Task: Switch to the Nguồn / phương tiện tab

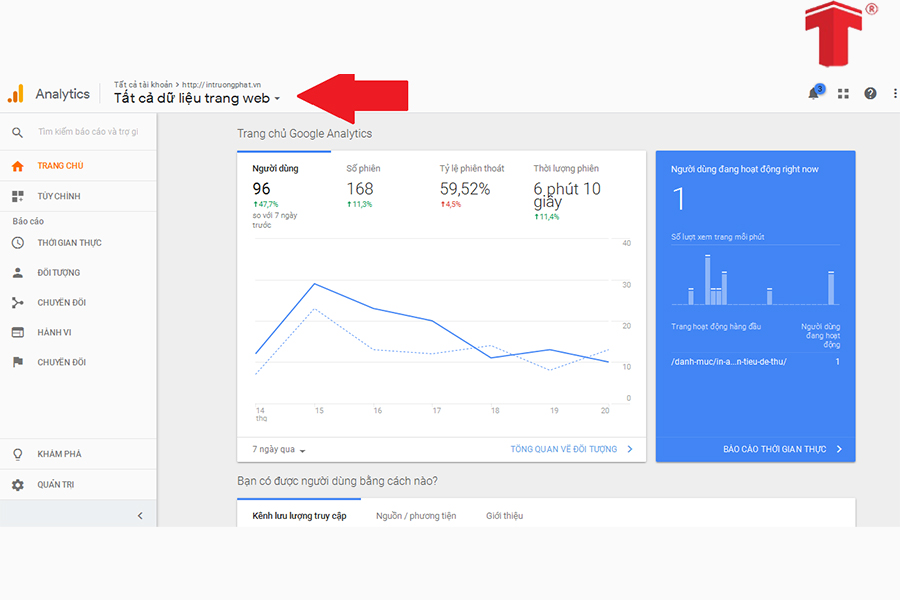Action: pyautogui.click(x=416, y=516)
